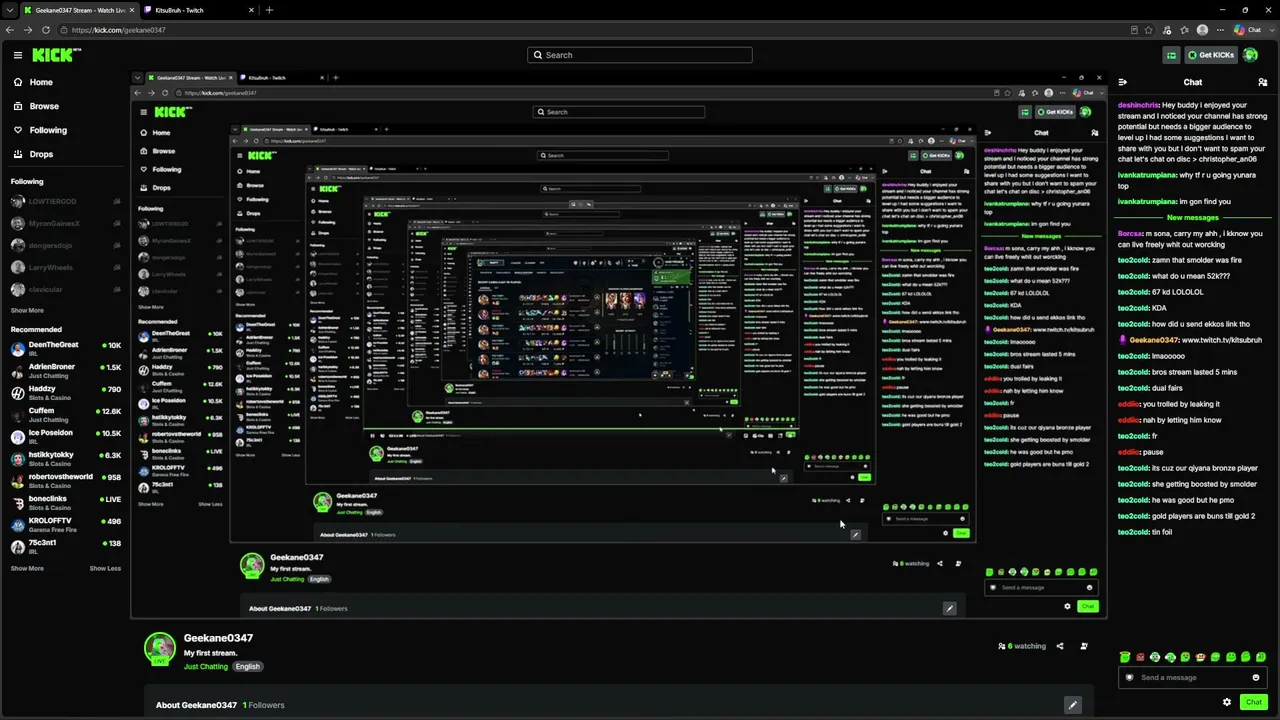Open DeenTheGreat in Recommended channels

[x=65, y=348]
